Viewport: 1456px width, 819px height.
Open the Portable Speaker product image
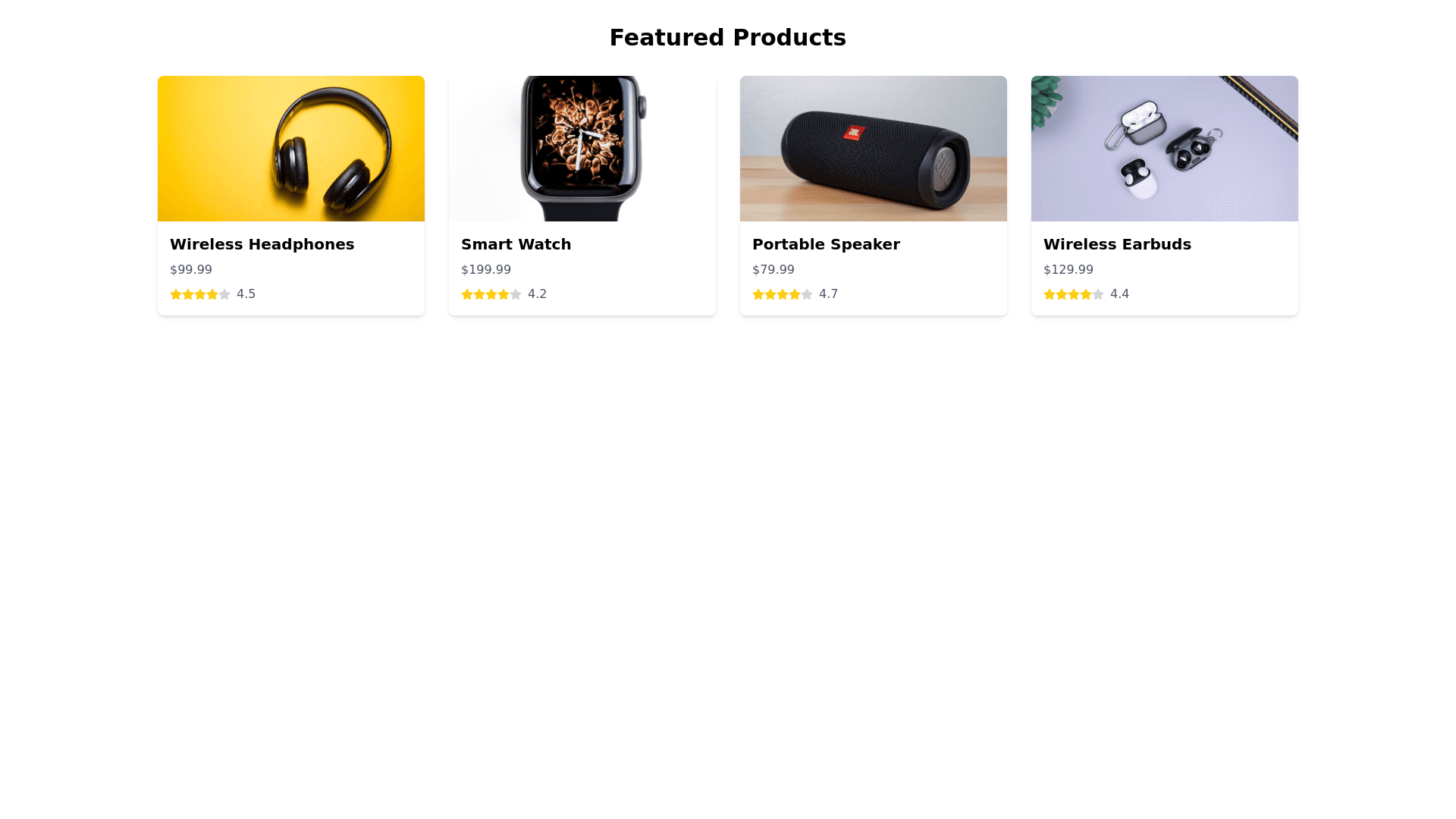[x=874, y=149]
